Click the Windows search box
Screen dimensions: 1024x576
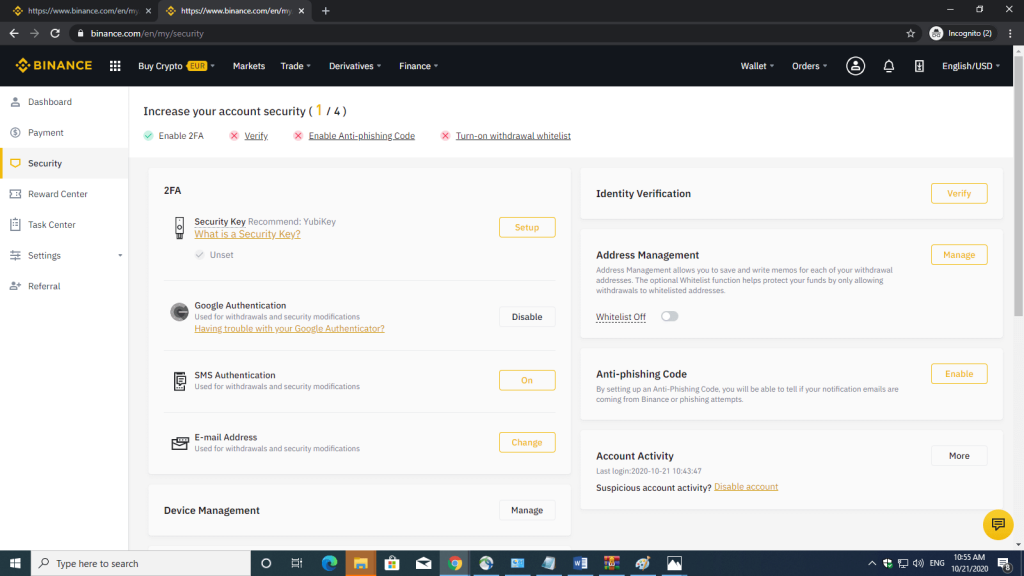tap(140, 563)
